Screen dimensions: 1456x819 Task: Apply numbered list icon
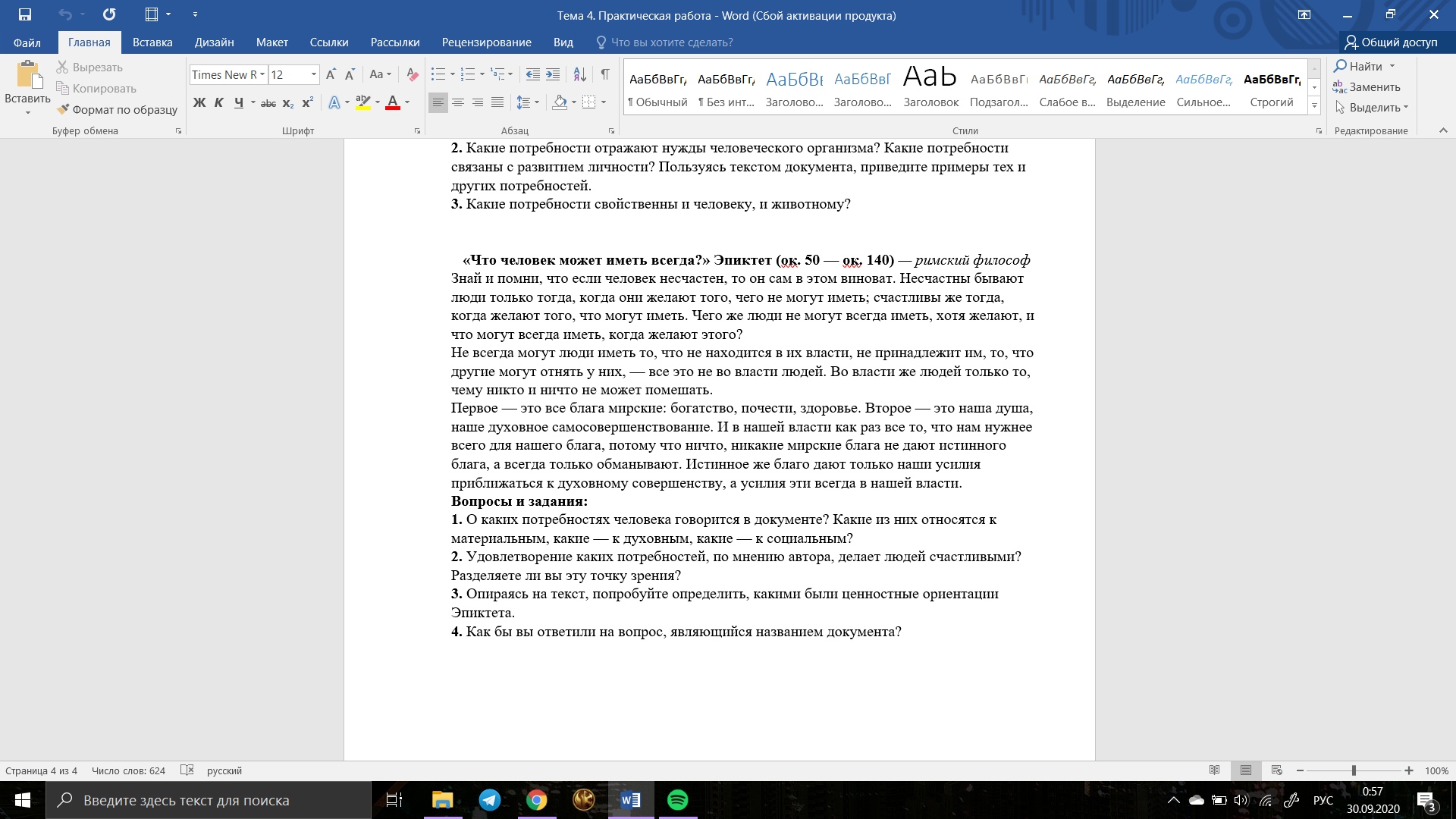pyautogui.click(x=468, y=74)
